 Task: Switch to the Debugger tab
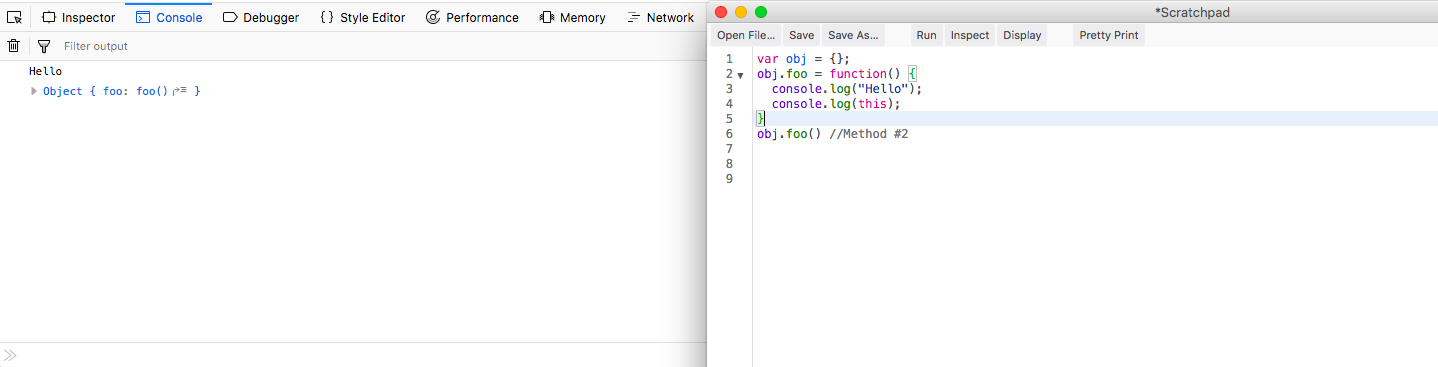[x=260, y=17]
